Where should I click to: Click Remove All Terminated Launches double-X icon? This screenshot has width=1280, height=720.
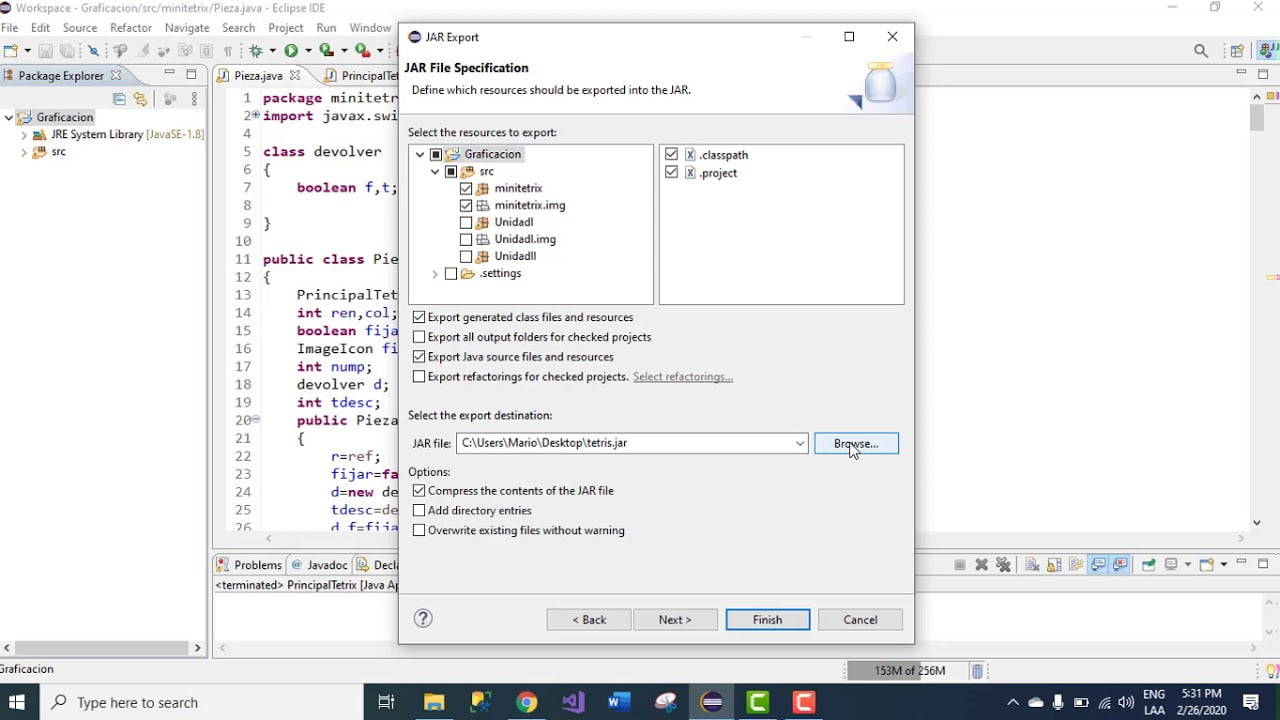[1003, 565]
